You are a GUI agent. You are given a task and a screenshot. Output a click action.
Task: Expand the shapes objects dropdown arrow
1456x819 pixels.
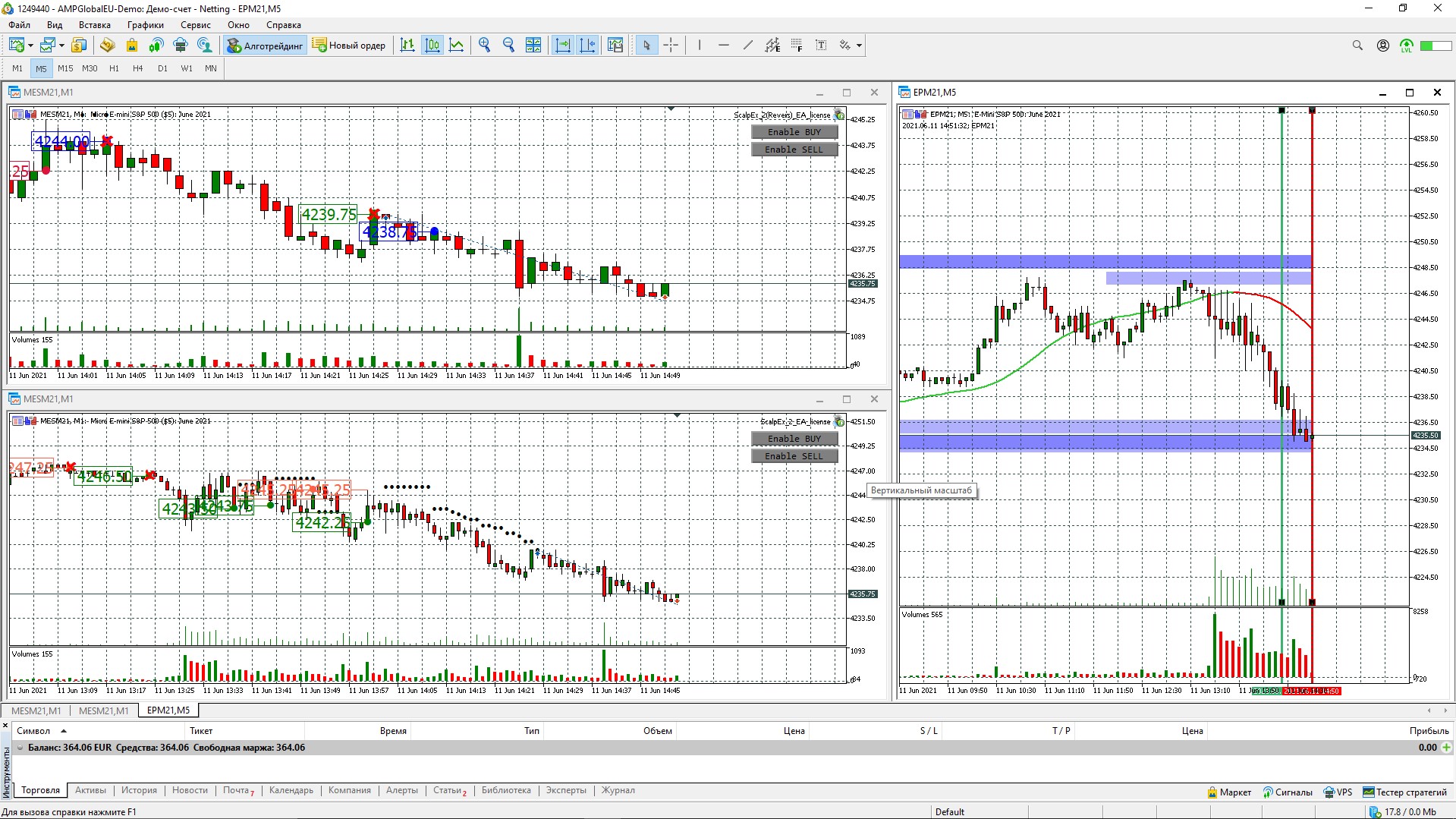point(859,46)
